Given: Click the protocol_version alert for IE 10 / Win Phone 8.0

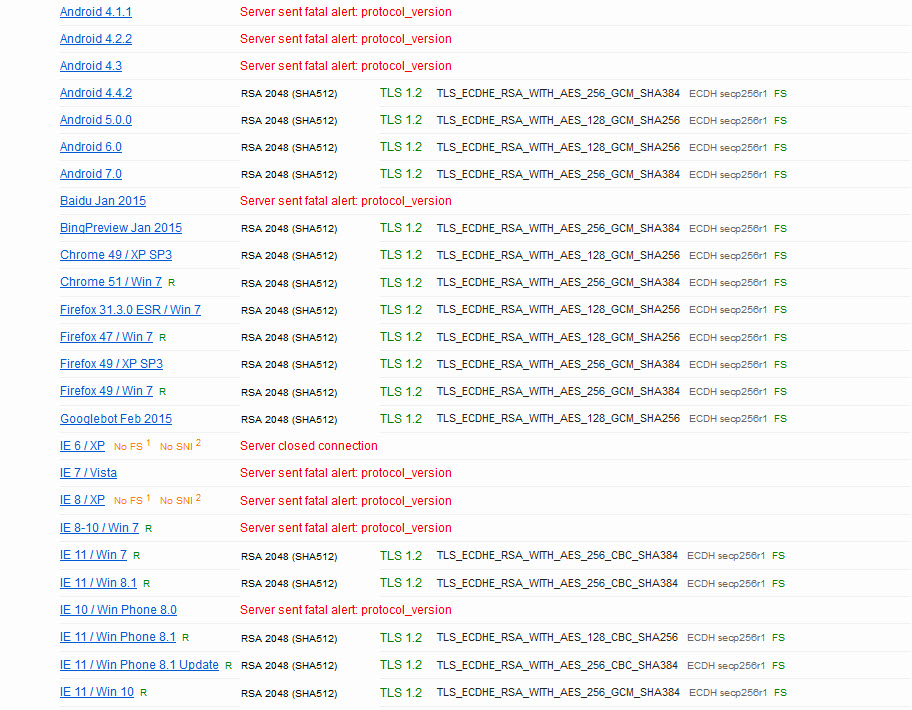Looking at the screenshot, I should 345,610.
